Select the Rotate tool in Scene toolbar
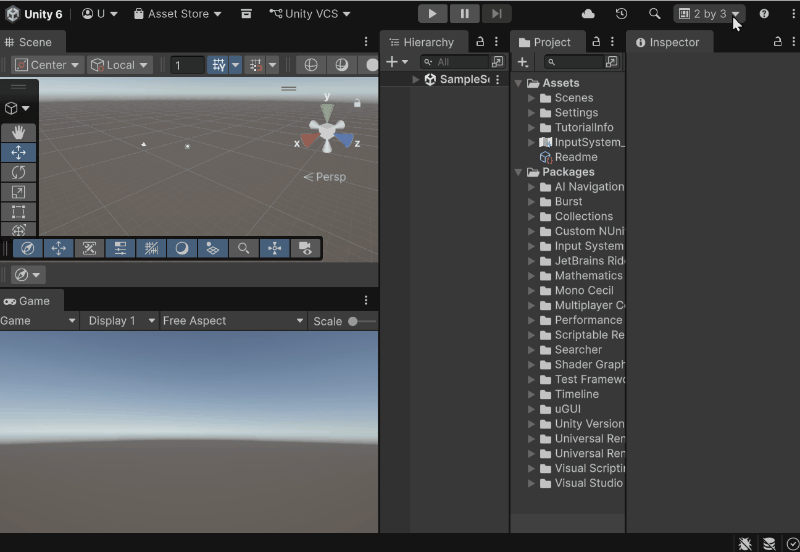This screenshot has height=552, width=800. pyautogui.click(x=18, y=172)
